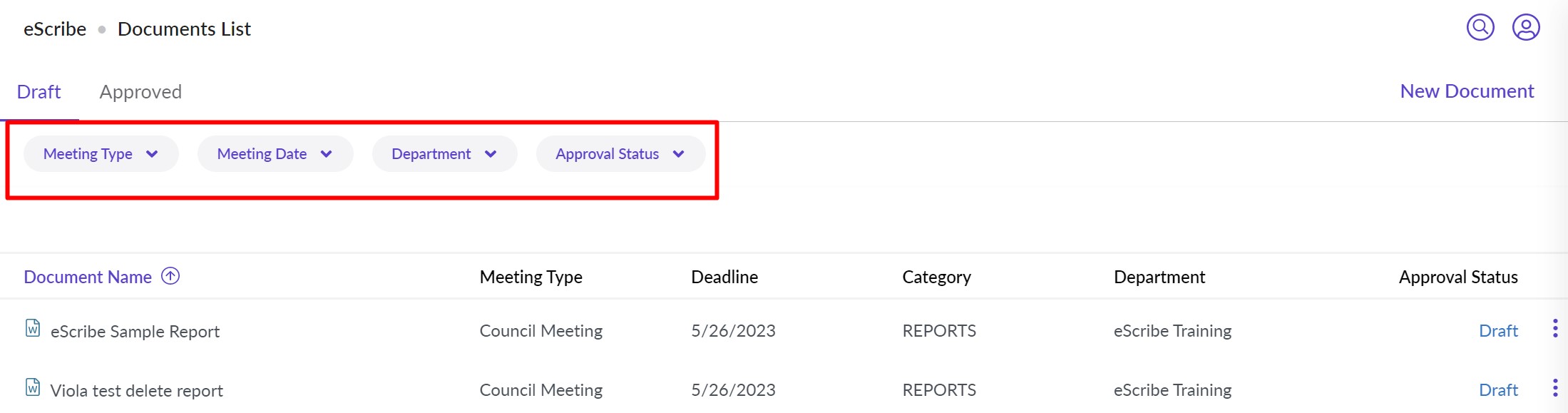Click the New Document link
This screenshot has height=413, width=1568.
pyautogui.click(x=1467, y=91)
